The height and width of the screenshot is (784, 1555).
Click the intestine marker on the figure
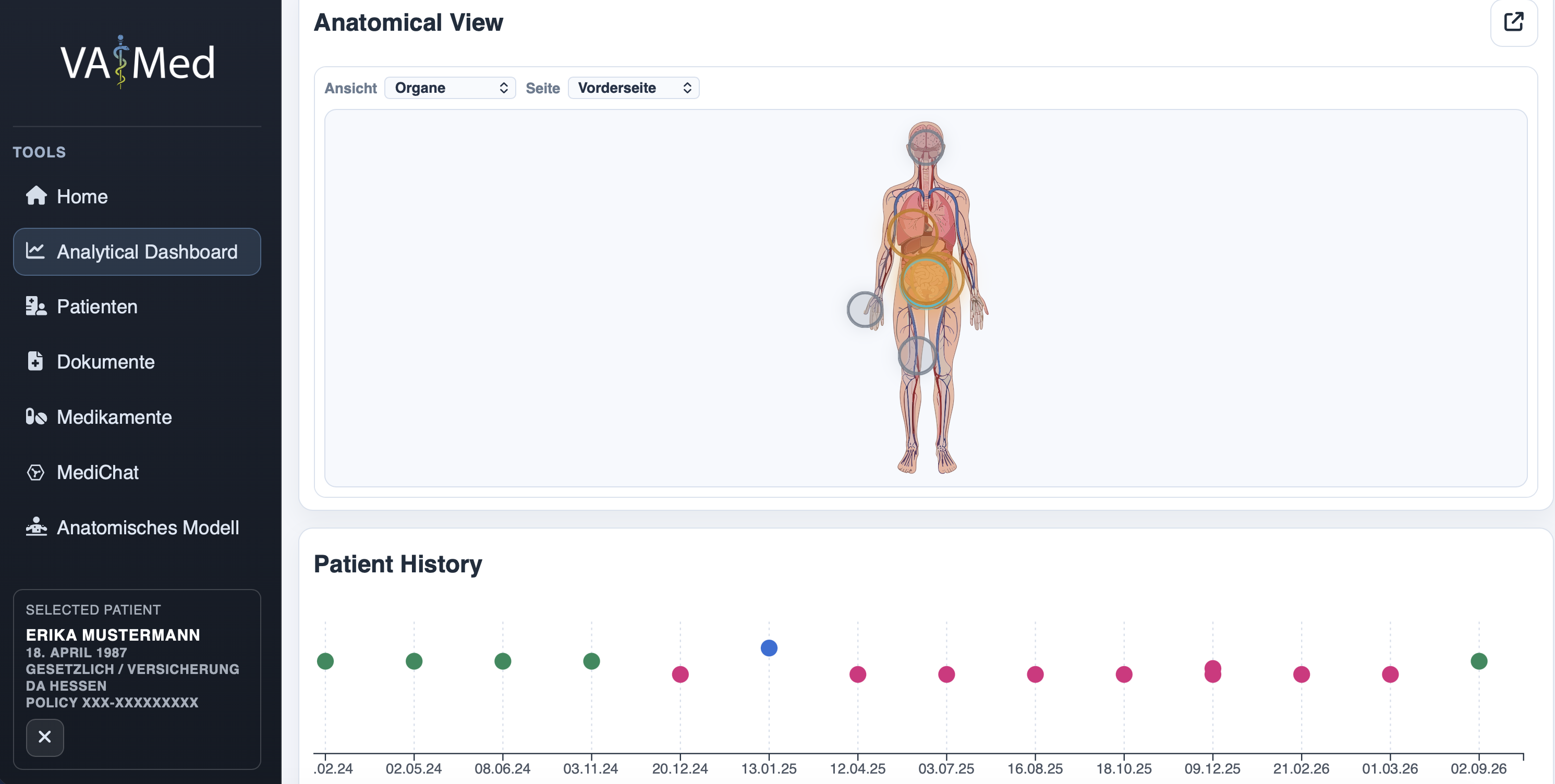click(x=926, y=281)
